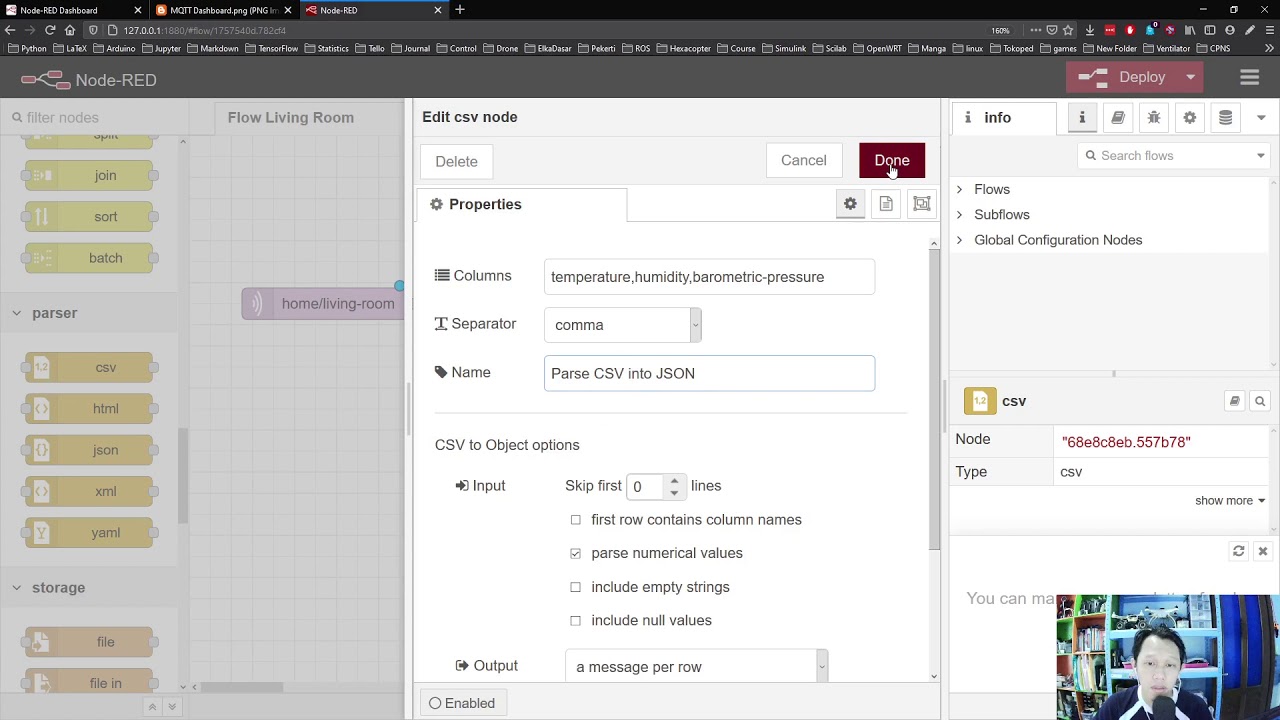Select the yaml node in the palette
The image size is (1280, 720).
(x=90, y=533)
